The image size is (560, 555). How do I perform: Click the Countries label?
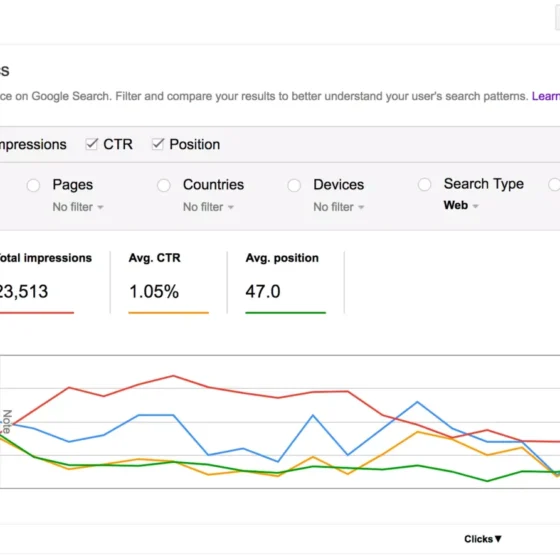coord(214,185)
